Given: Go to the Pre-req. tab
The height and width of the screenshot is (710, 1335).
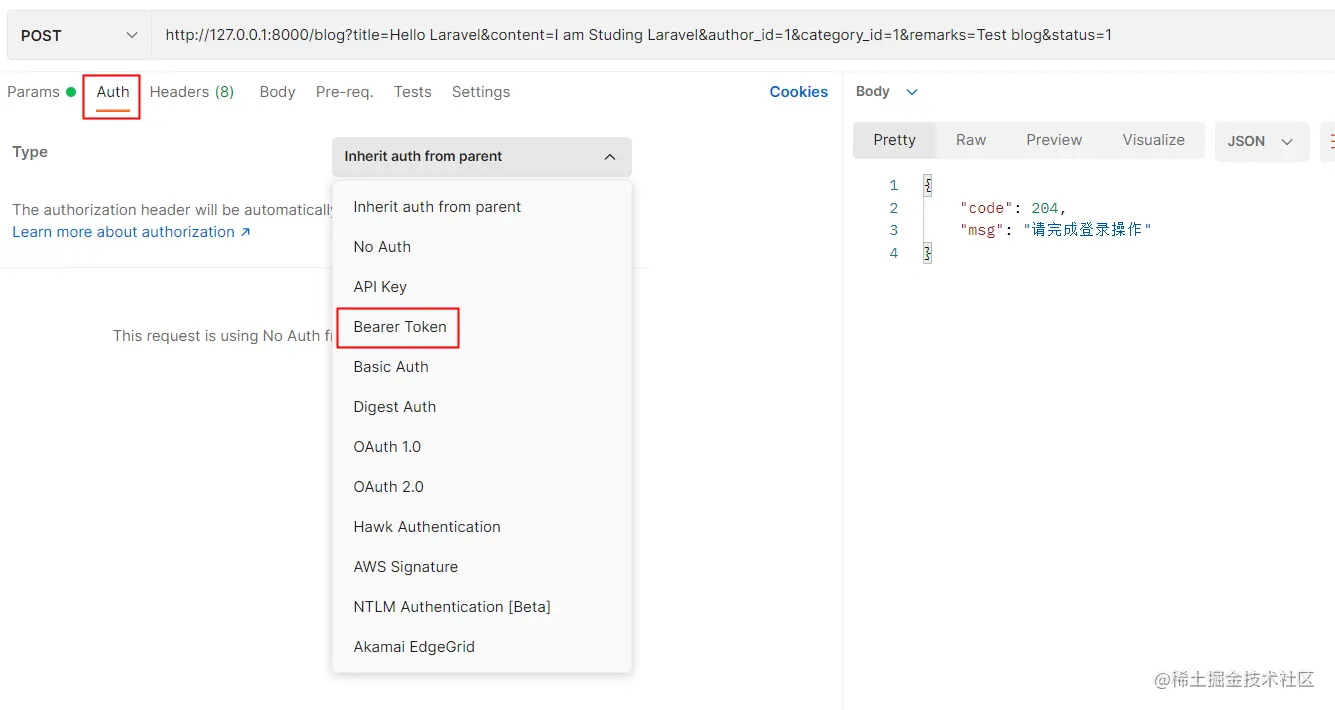Looking at the screenshot, I should click(x=344, y=92).
